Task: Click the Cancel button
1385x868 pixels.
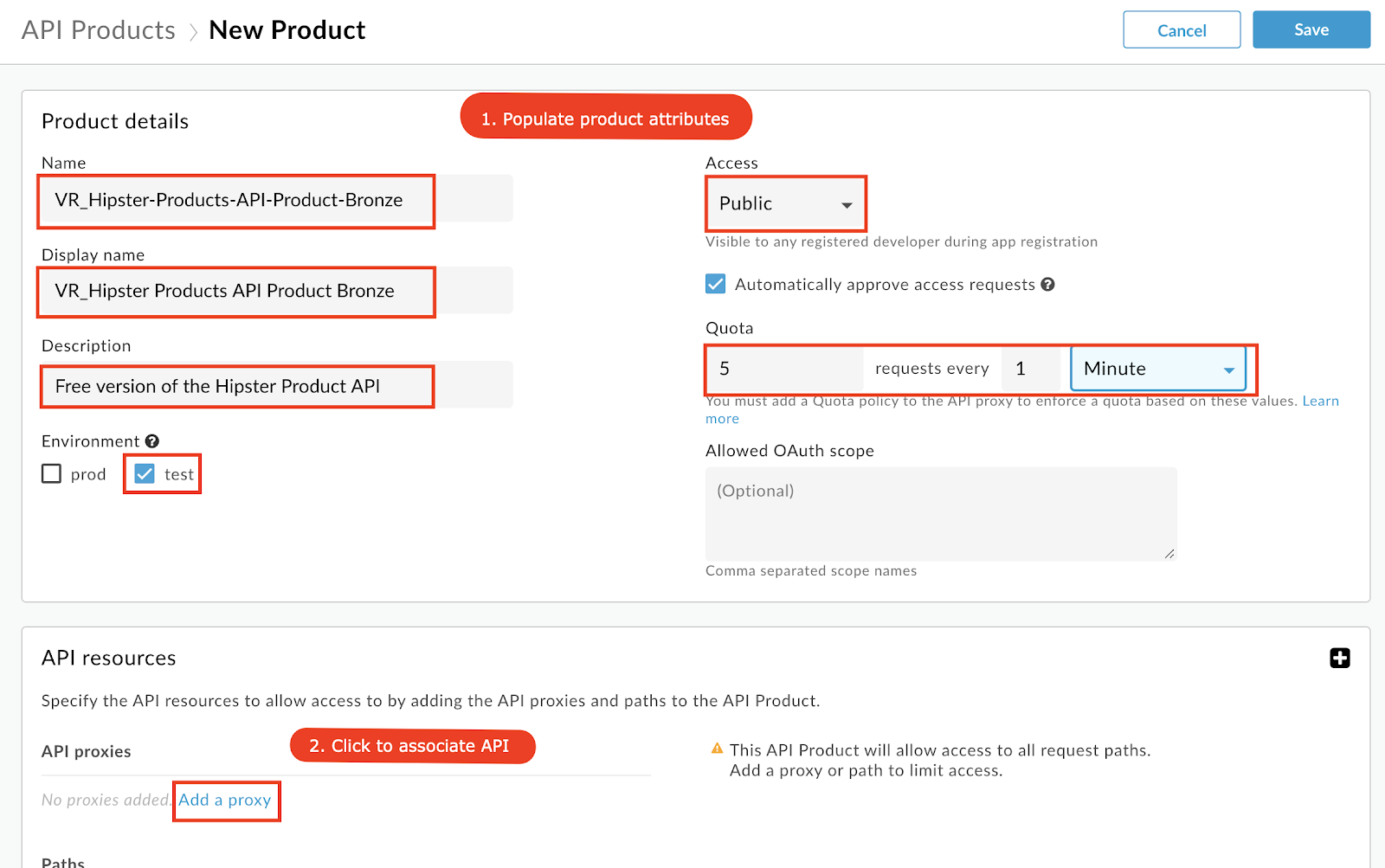Action: 1182,30
